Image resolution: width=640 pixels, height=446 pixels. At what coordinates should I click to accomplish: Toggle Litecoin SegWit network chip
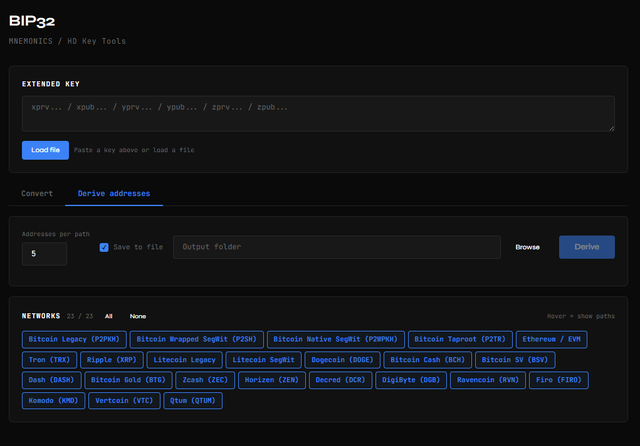pyautogui.click(x=264, y=360)
